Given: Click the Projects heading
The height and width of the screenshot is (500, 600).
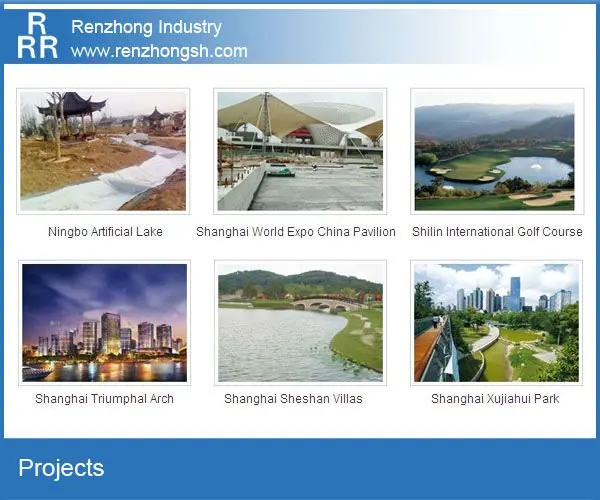Looking at the screenshot, I should tap(61, 468).
